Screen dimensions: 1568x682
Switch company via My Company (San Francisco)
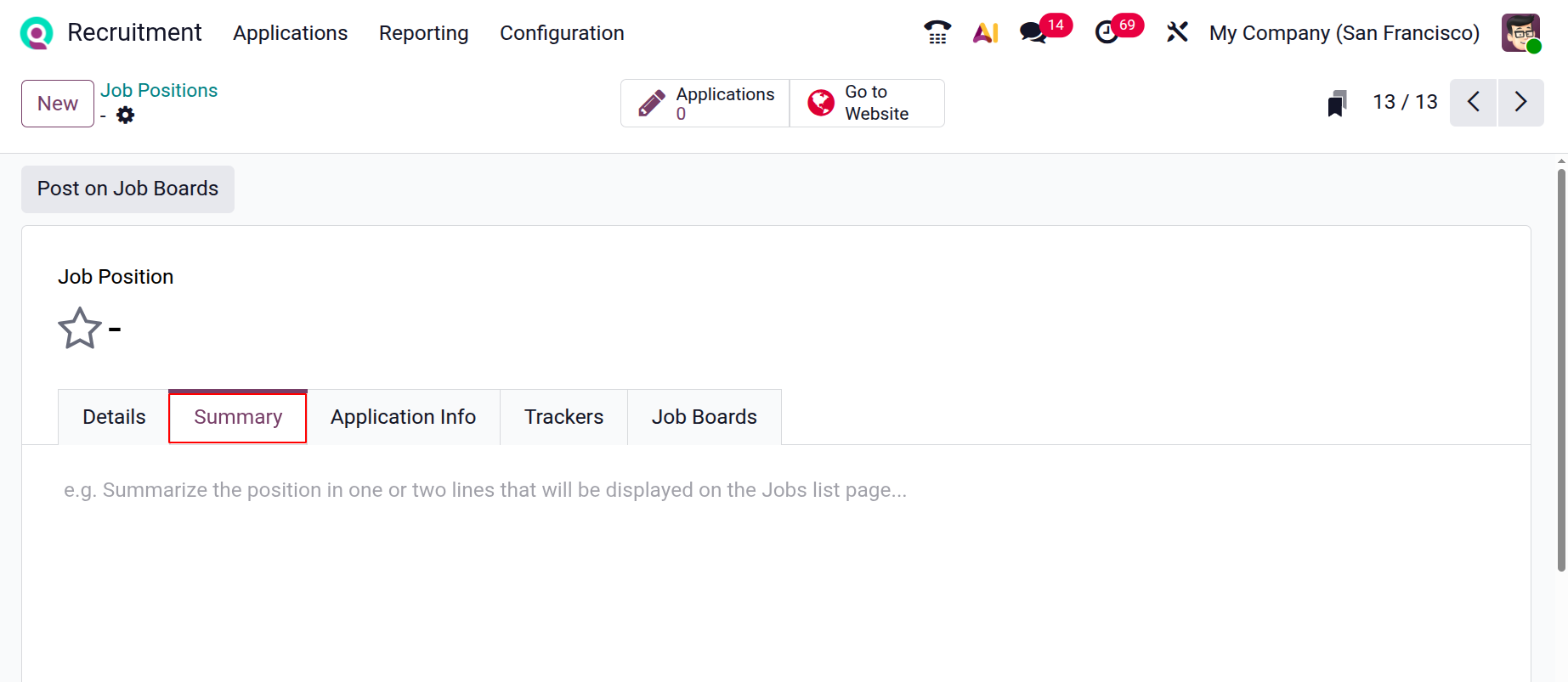pyautogui.click(x=1344, y=33)
